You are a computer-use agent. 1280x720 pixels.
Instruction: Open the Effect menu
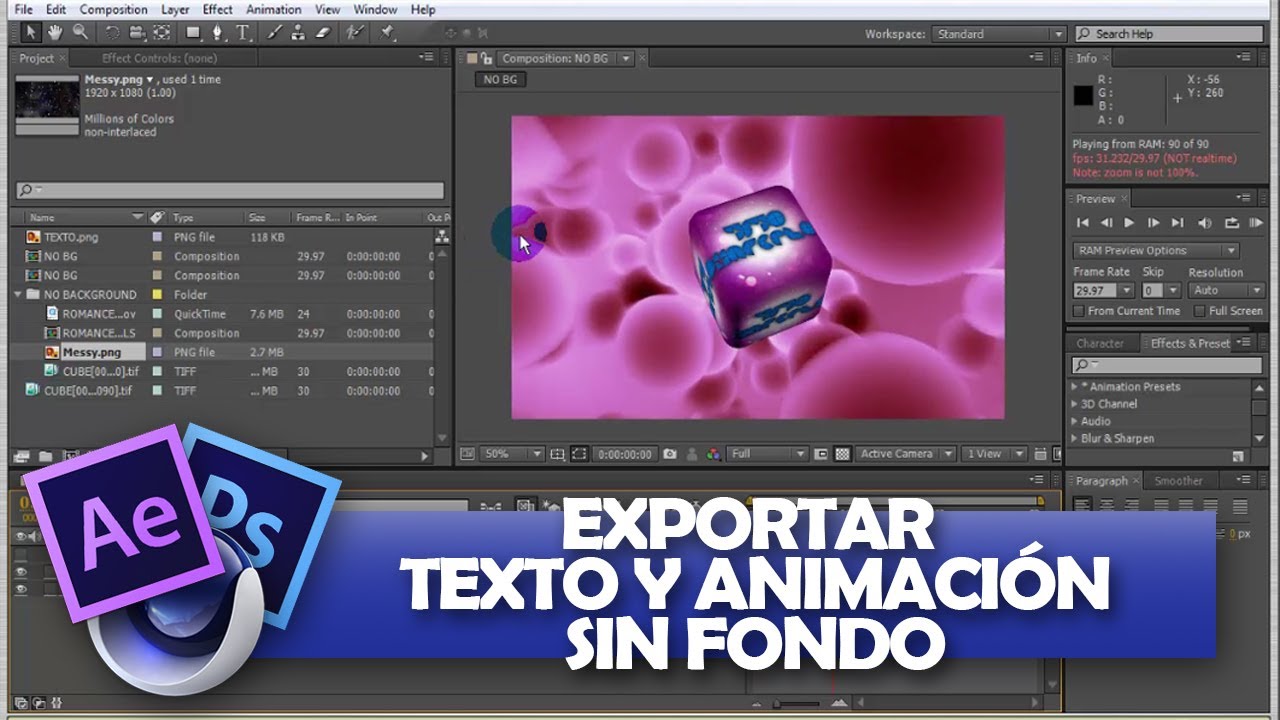(x=217, y=9)
